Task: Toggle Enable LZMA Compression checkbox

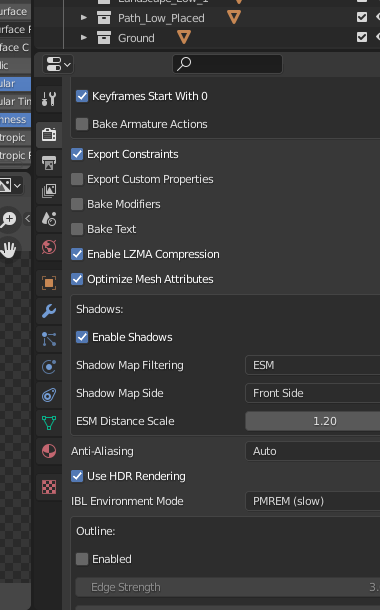Action: click(77, 254)
